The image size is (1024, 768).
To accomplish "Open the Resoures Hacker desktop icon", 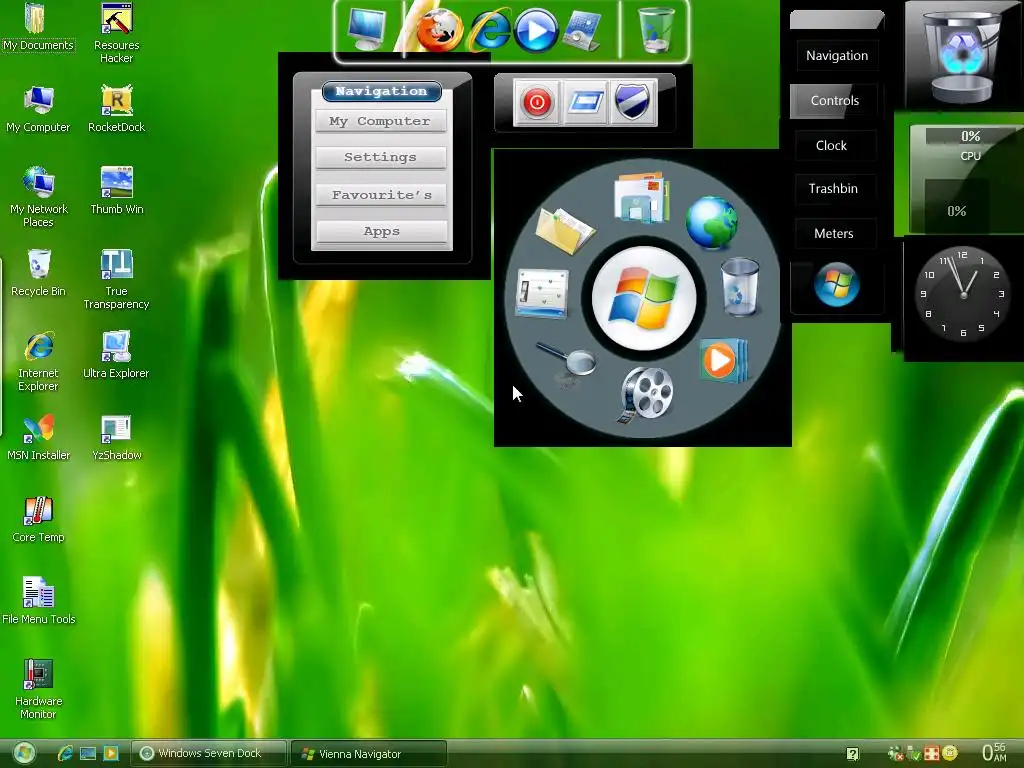I will 116,33.
